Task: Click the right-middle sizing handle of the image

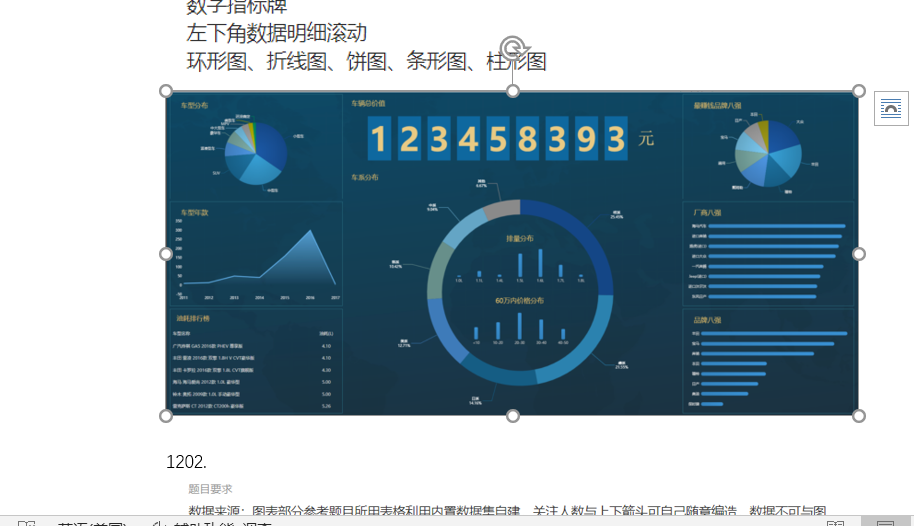Action: (x=859, y=254)
